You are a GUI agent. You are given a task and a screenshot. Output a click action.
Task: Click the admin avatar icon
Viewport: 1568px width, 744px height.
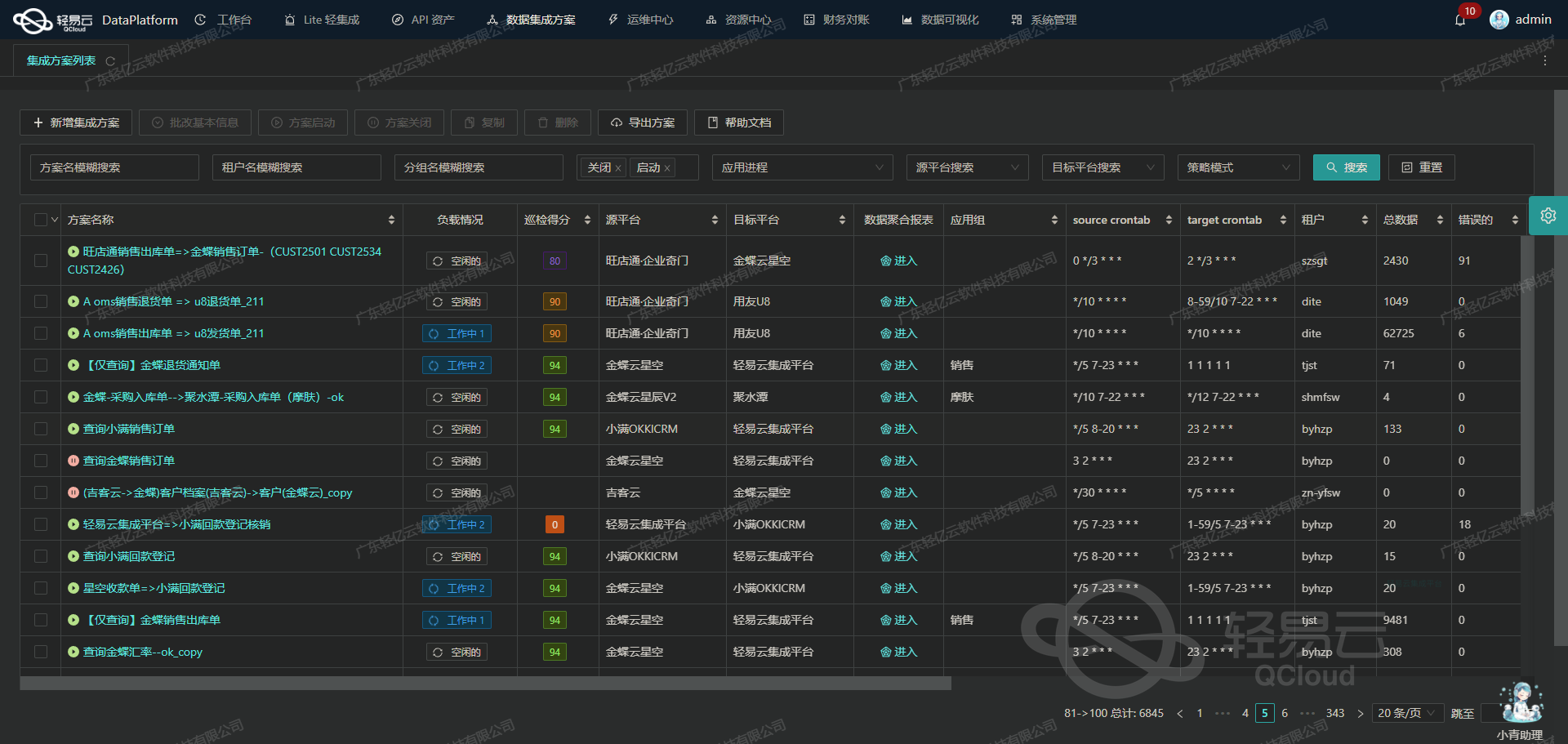pos(1499,20)
